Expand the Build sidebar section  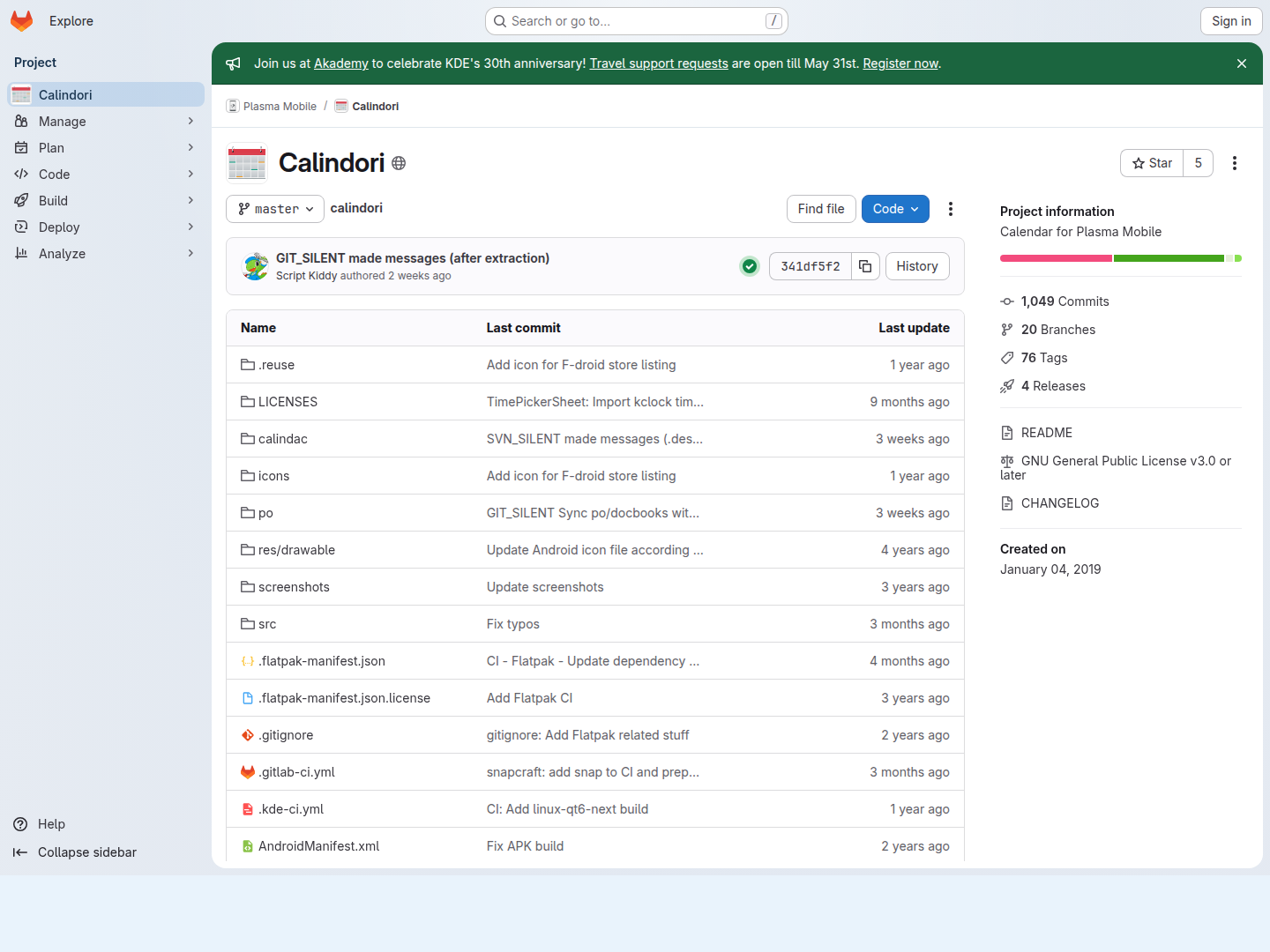coord(106,201)
